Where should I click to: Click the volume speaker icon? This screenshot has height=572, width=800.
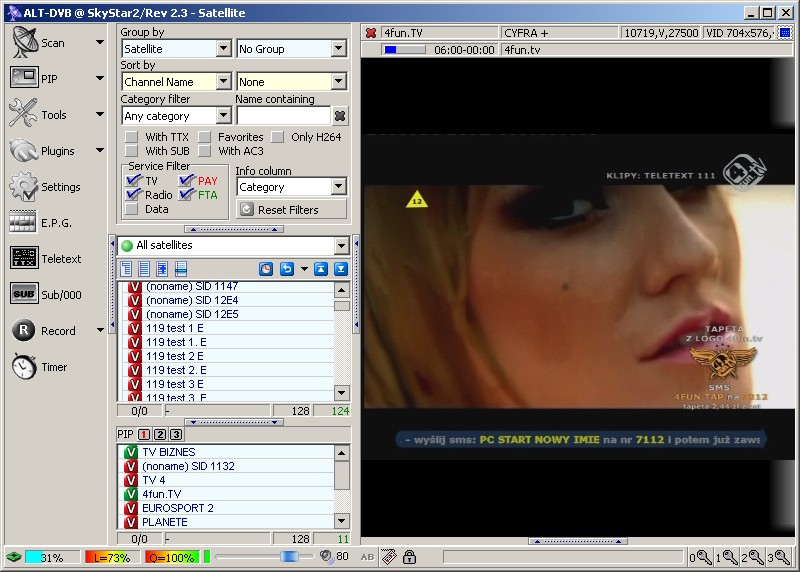(326, 556)
